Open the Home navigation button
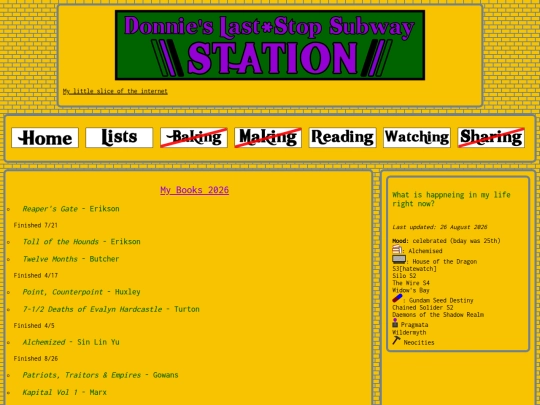Screen dimensions: 540x405 (45, 138)
